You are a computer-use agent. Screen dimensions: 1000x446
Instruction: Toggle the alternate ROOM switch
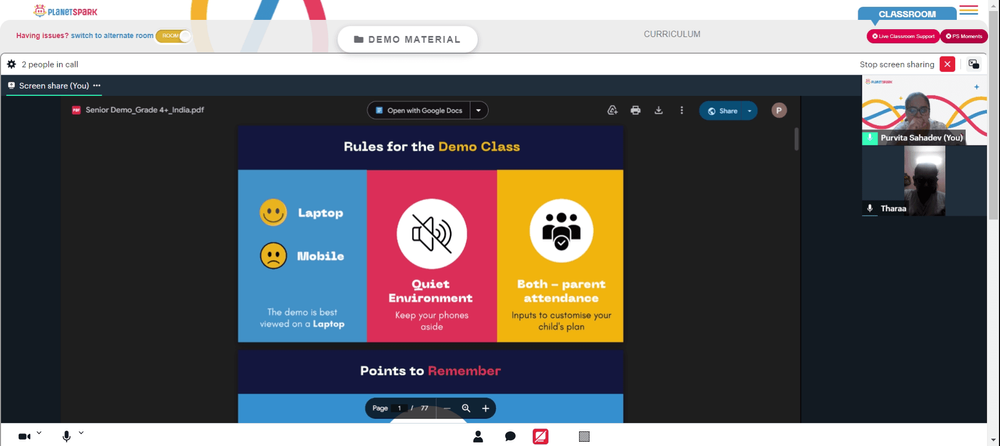(173, 36)
